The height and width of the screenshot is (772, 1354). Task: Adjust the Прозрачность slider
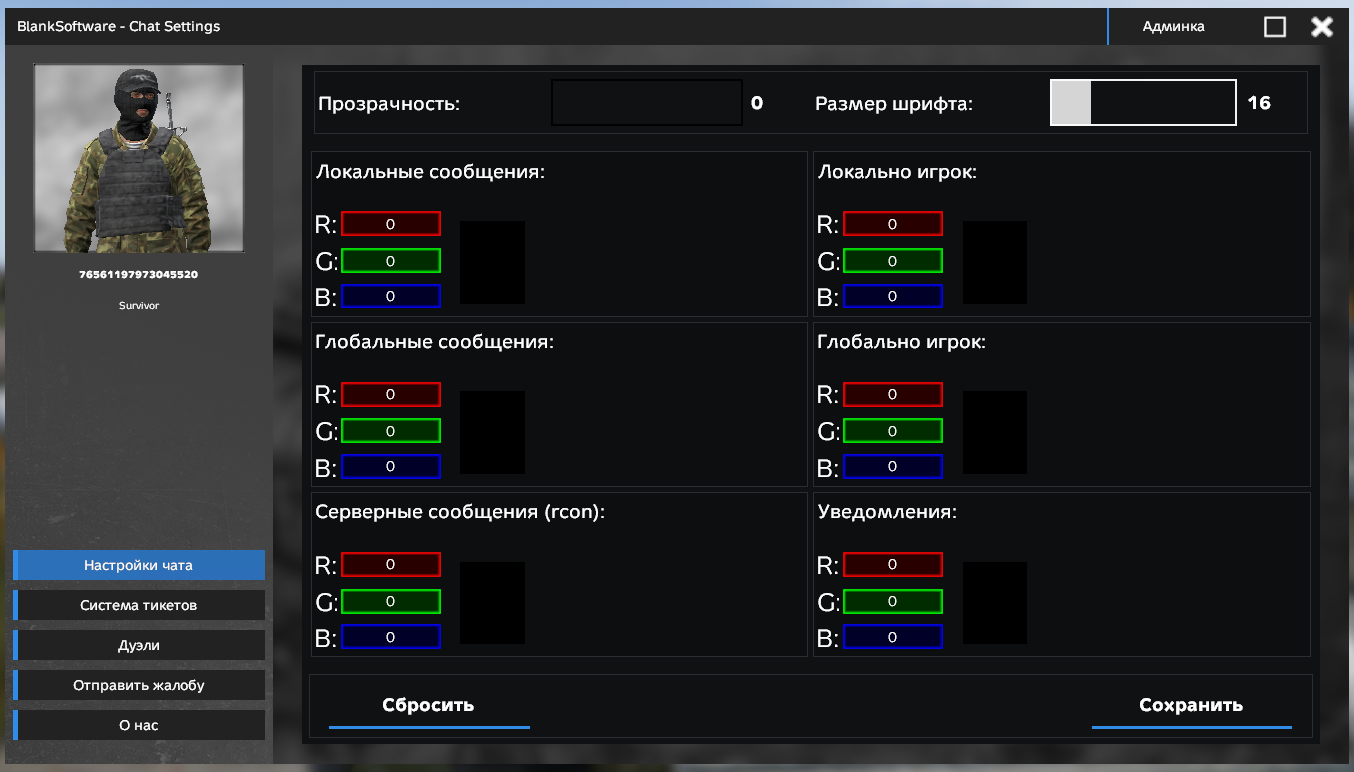coord(647,103)
